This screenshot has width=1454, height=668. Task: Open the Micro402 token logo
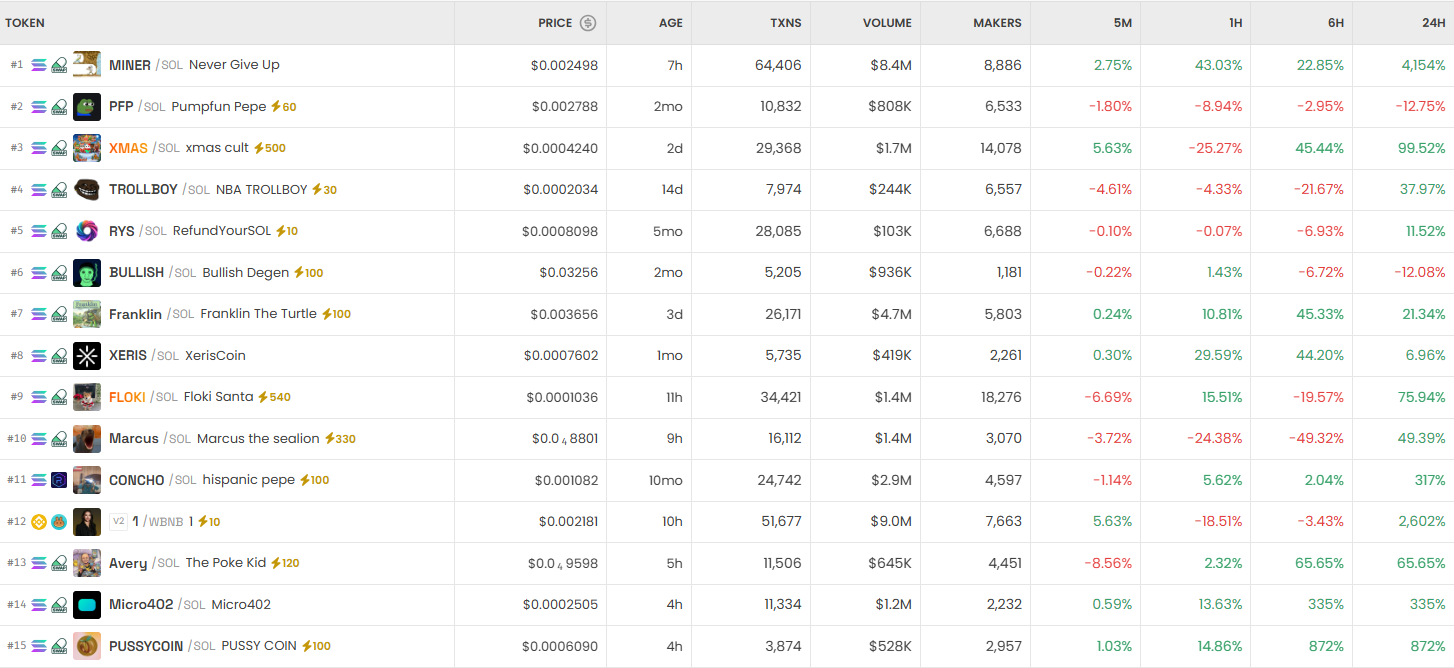[87, 605]
